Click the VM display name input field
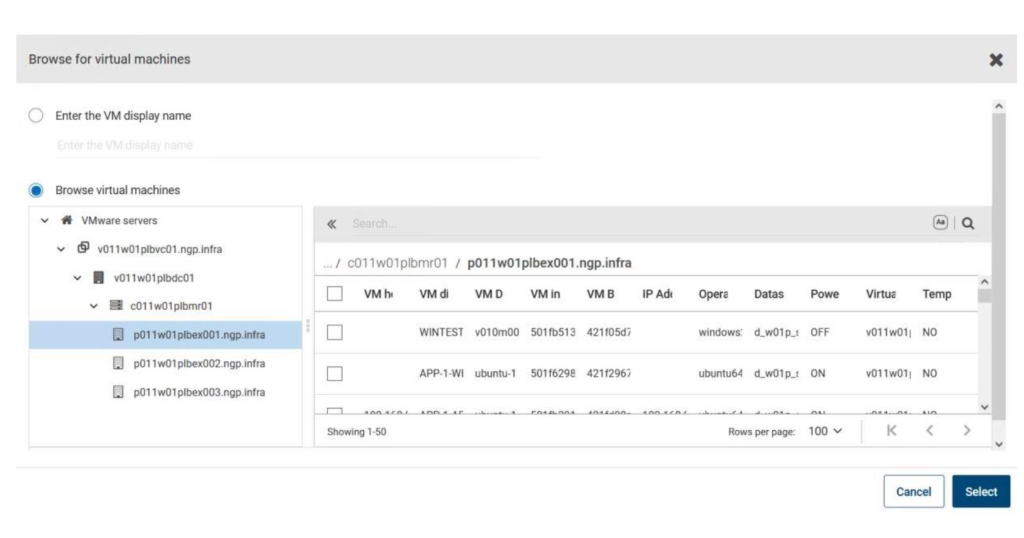Screen dimensions: 1024x538 point(297,145)
